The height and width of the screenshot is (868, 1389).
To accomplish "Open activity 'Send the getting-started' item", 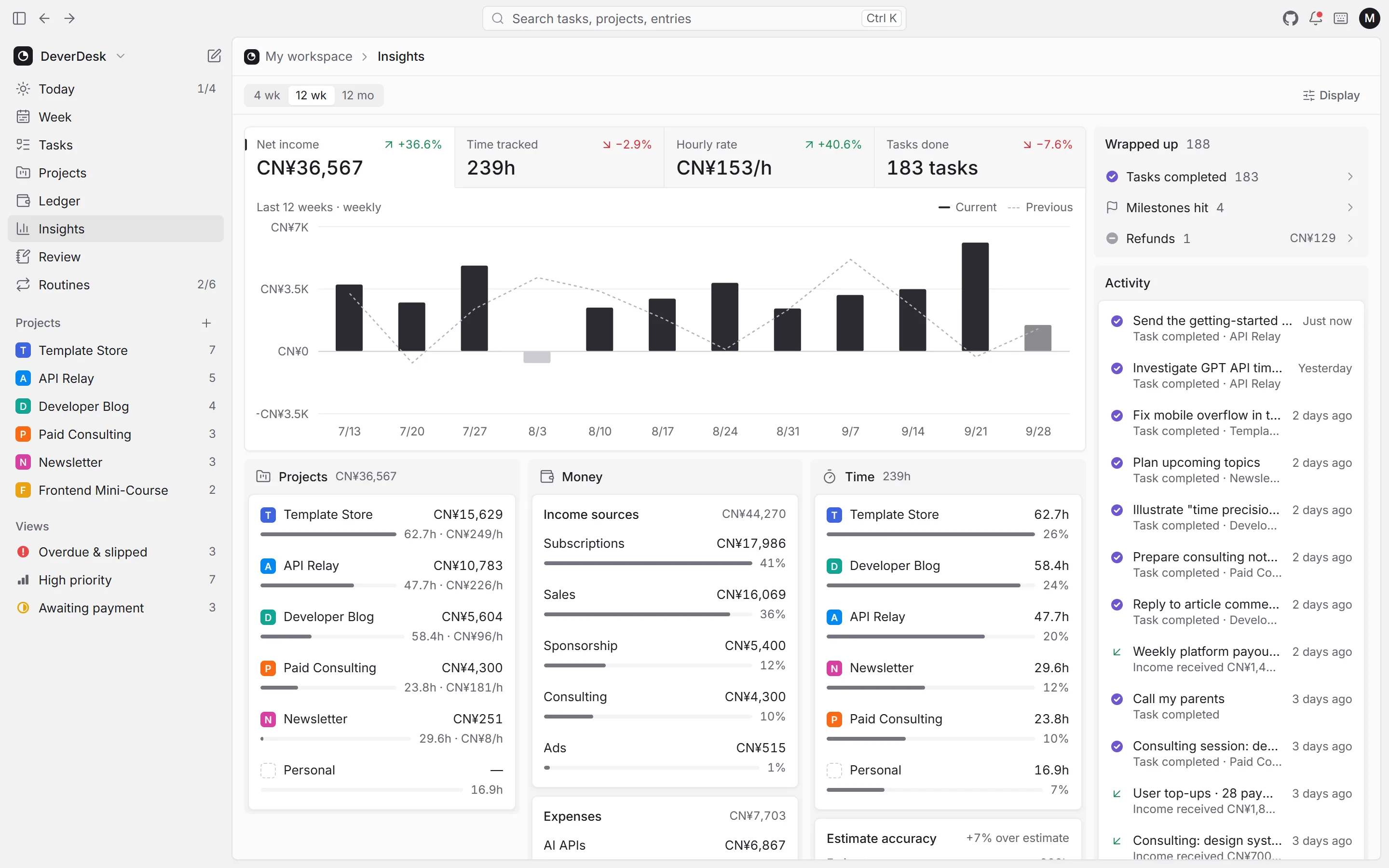I will (1231, 328).
